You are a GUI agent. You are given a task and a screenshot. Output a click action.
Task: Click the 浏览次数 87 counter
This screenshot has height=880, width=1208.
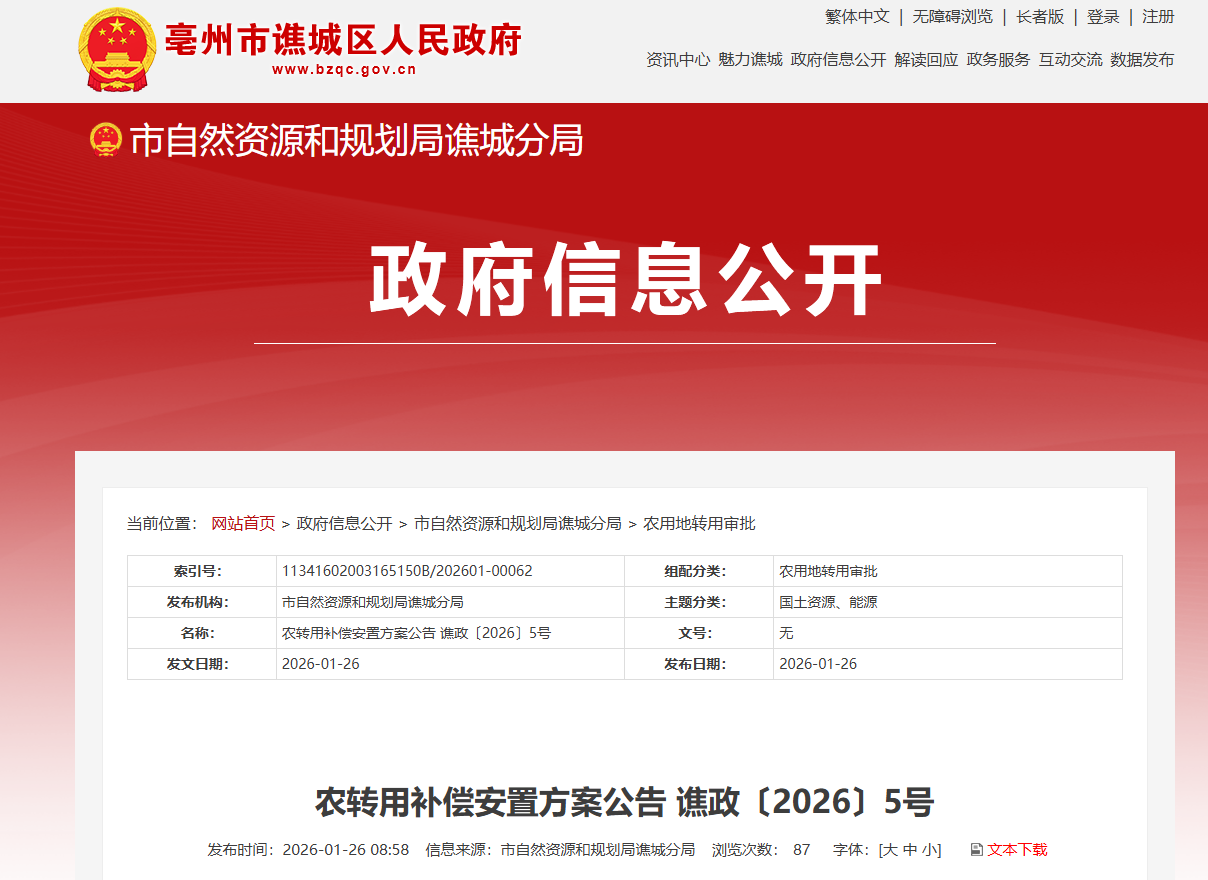761,850
